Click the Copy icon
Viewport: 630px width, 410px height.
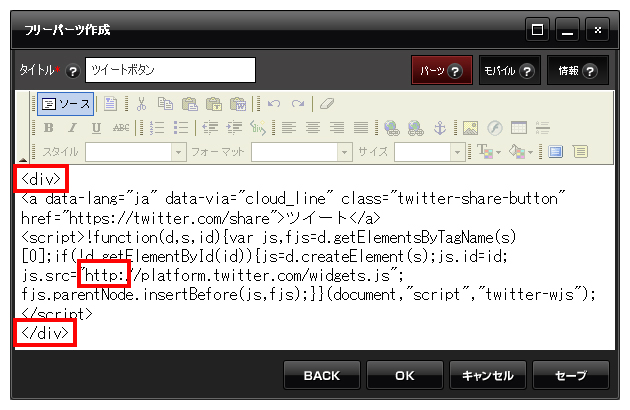165,104
